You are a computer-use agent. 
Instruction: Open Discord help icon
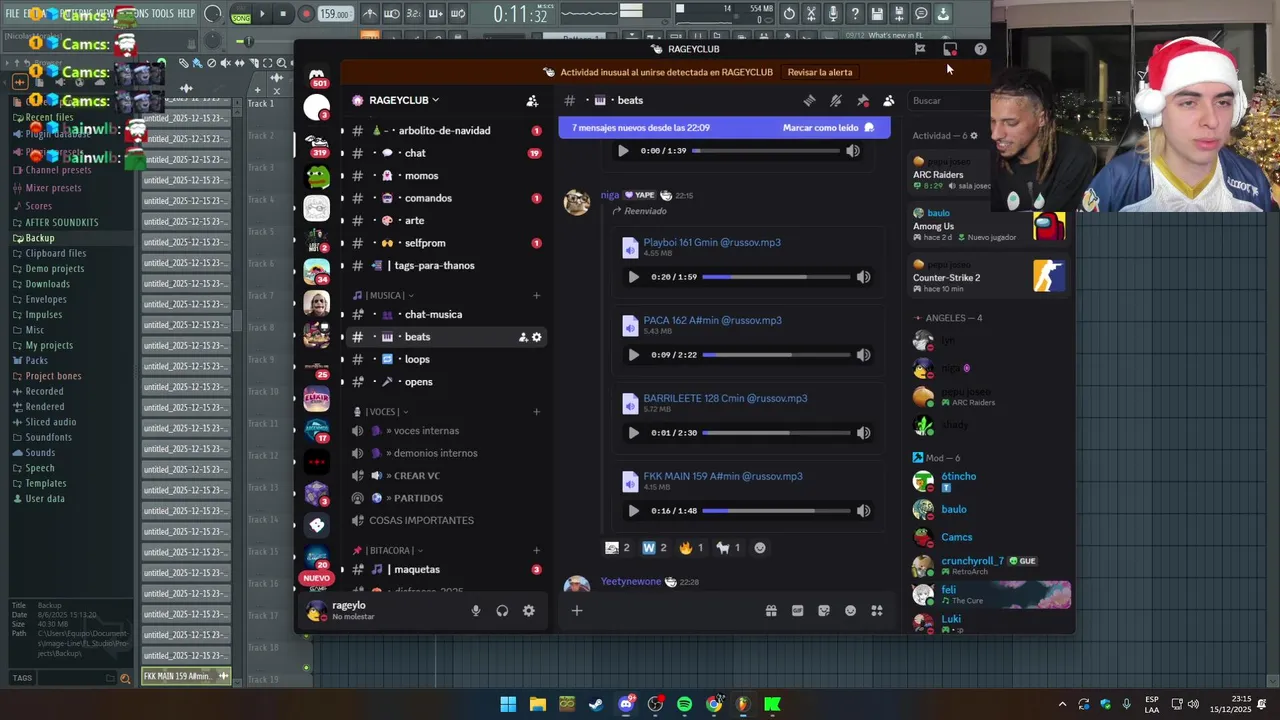coord(980,49)
